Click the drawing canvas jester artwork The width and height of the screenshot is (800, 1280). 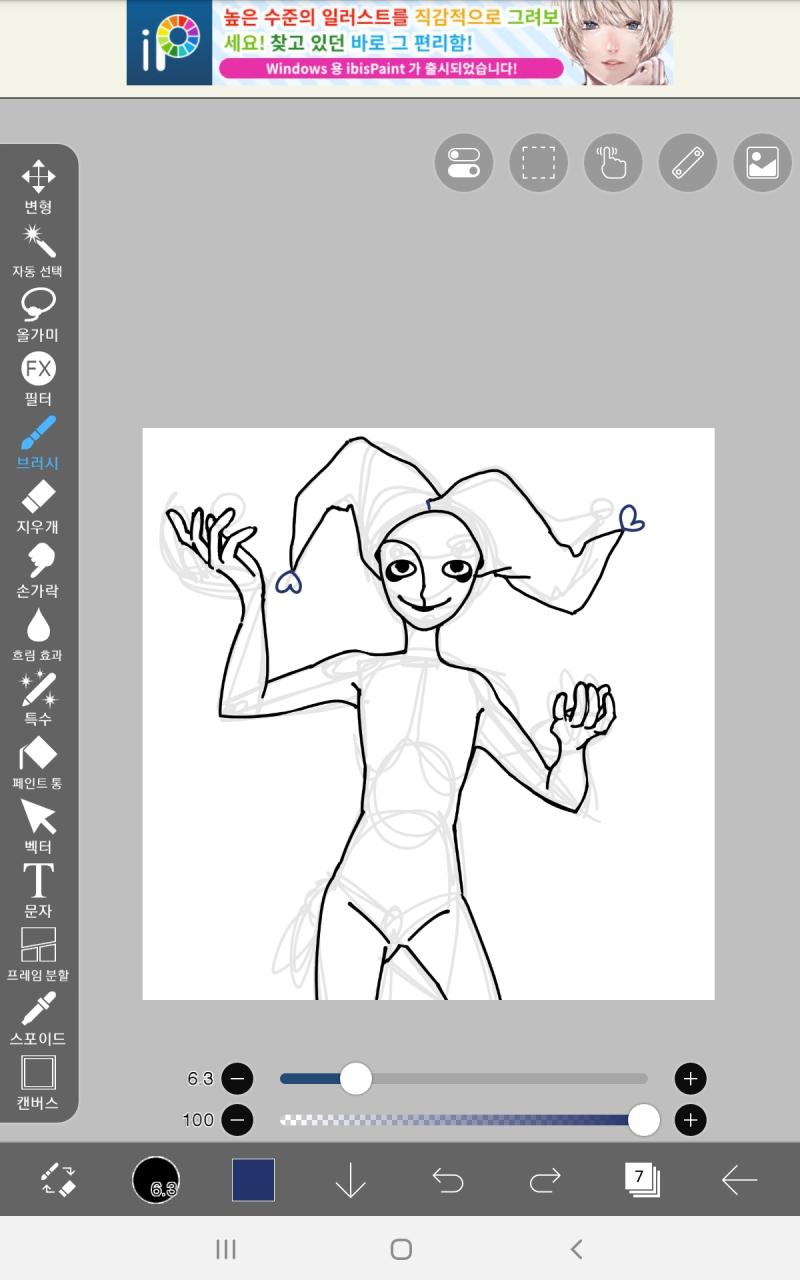point(428,714)
